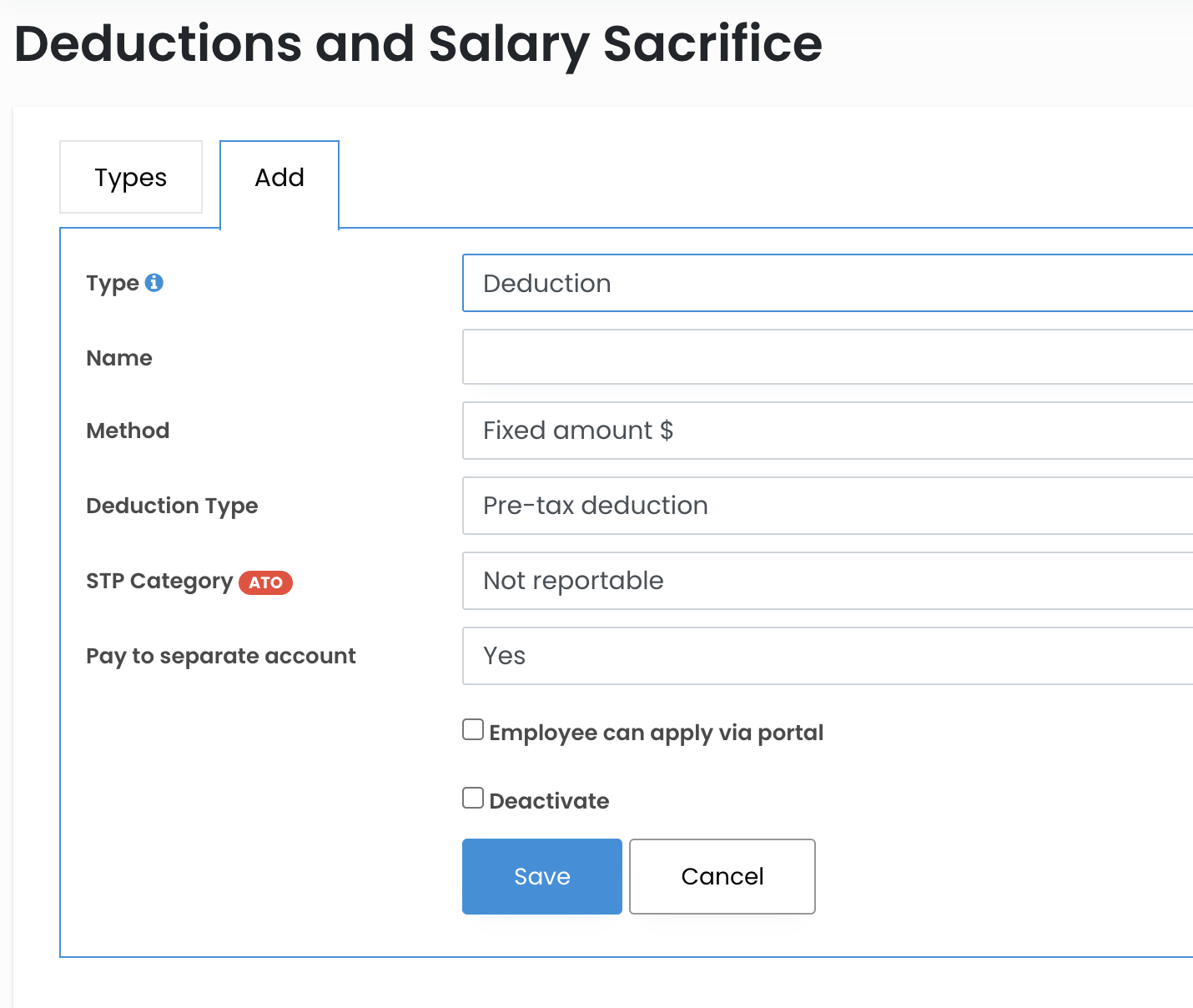Open the Pay to separate account dropdown

[x=826, y=656]
